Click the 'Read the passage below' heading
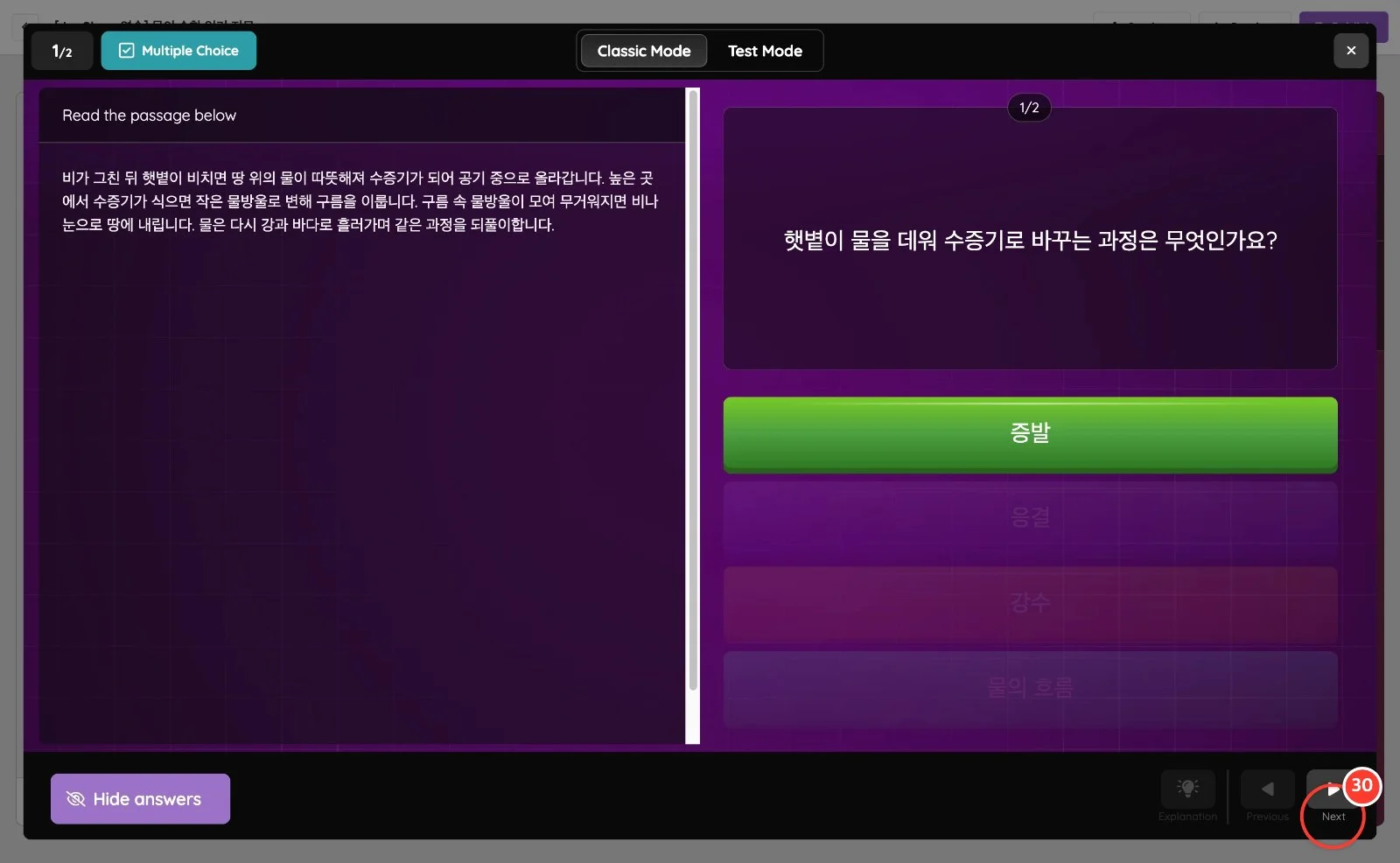The image size is (1400, 863). [x=150, y=116]
